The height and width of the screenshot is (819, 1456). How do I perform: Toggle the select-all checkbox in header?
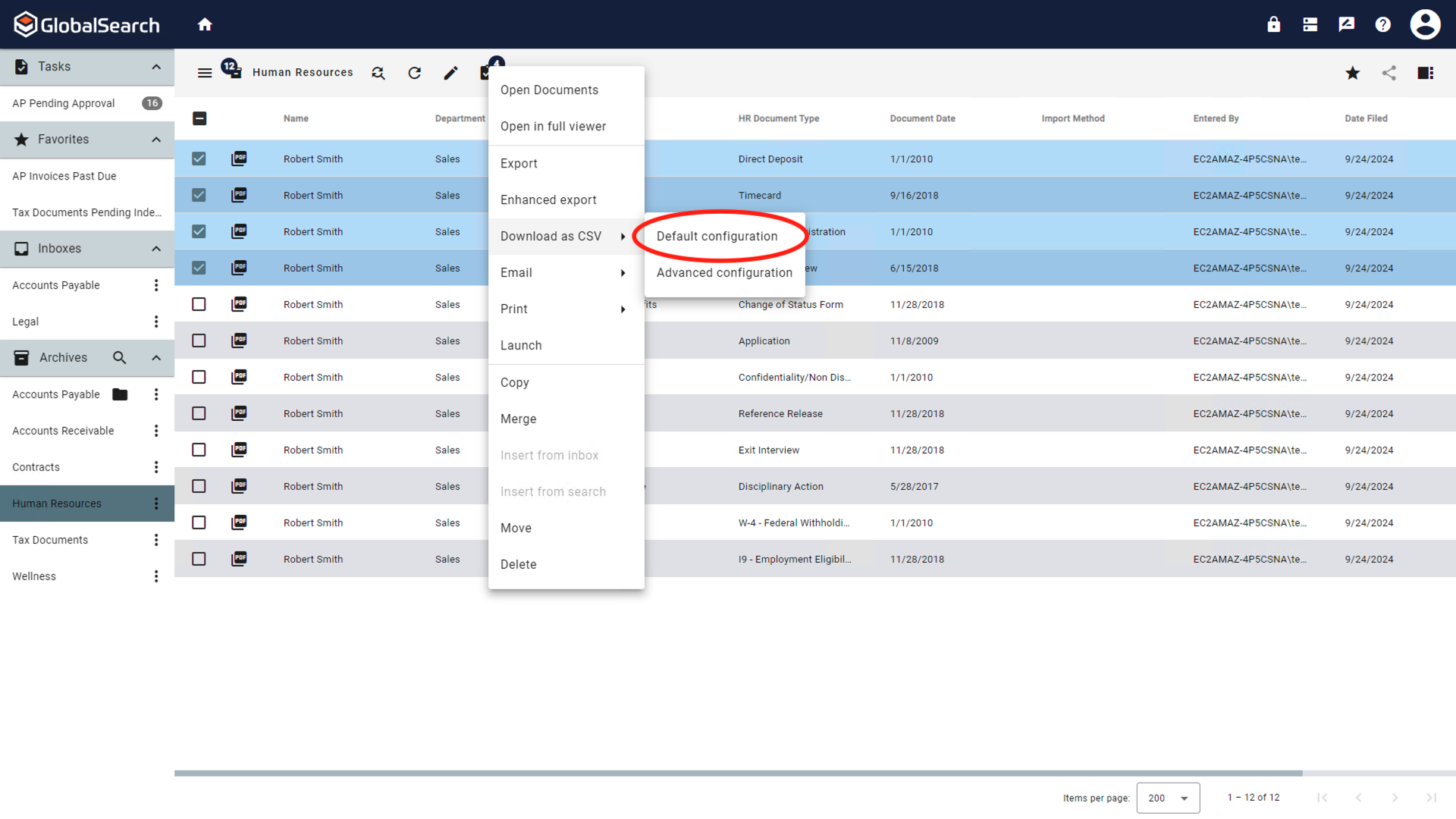coord(199,118)
